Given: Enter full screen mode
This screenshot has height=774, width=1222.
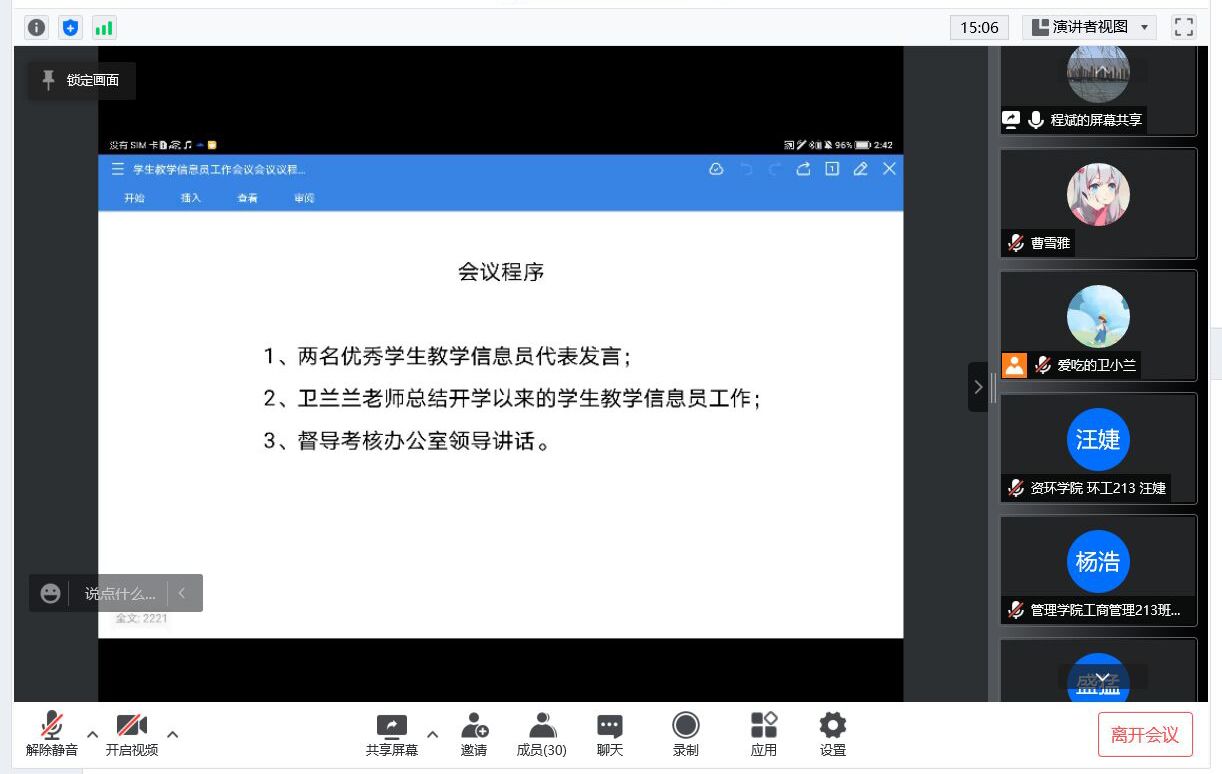Looking at the screenshot, I should click(1184, 27).
